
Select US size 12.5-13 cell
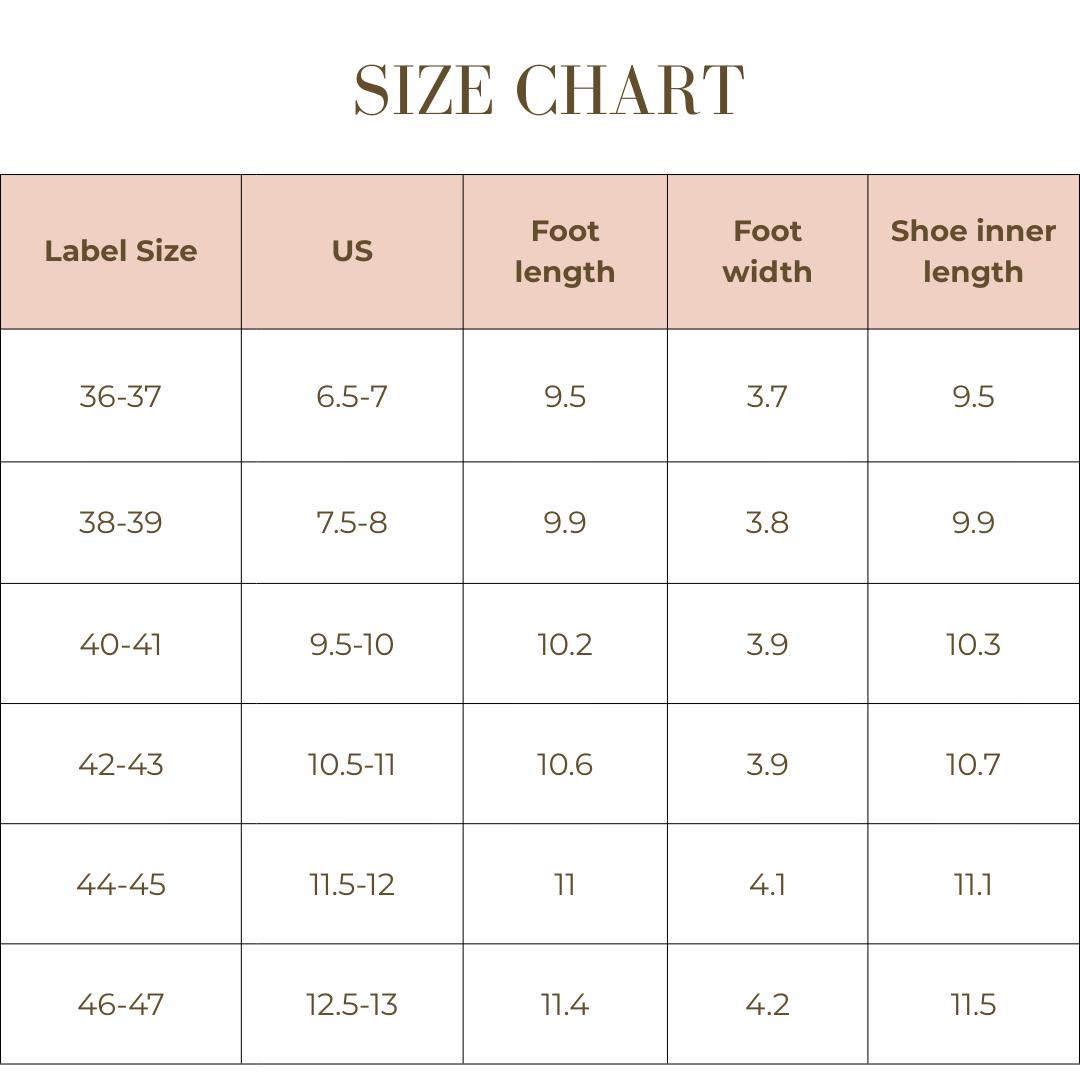pos(352,1004)
